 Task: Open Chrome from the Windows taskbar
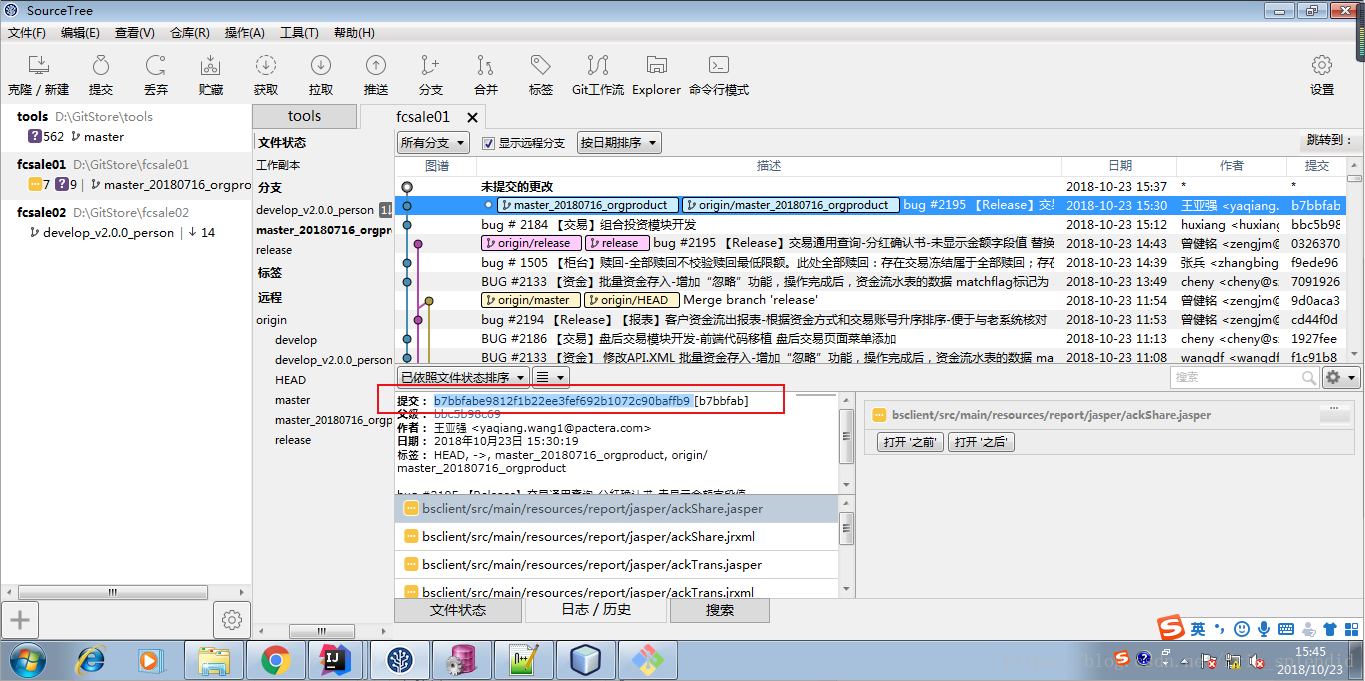[275, 660]
